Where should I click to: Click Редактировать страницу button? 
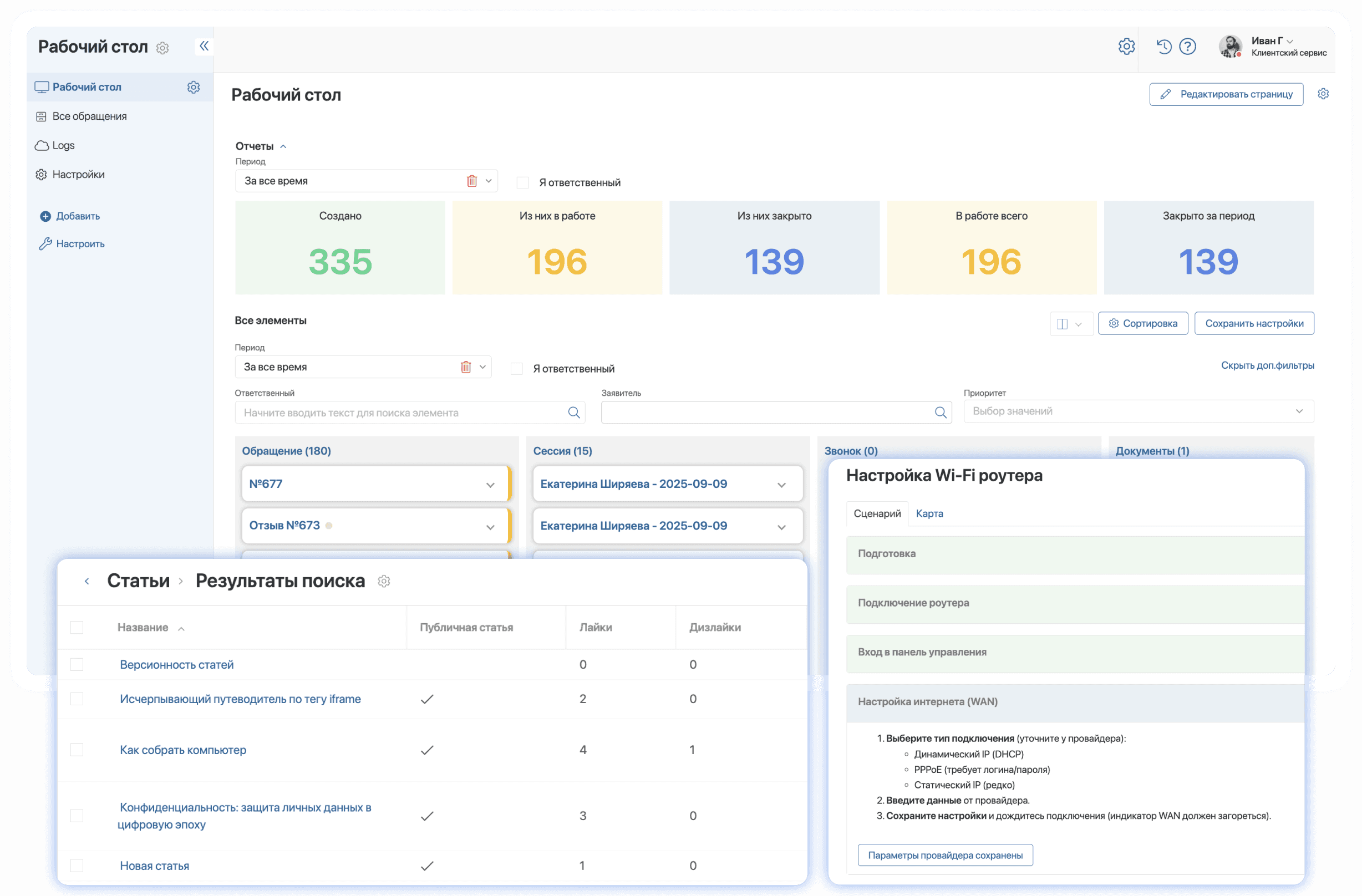pos(1226,94)
